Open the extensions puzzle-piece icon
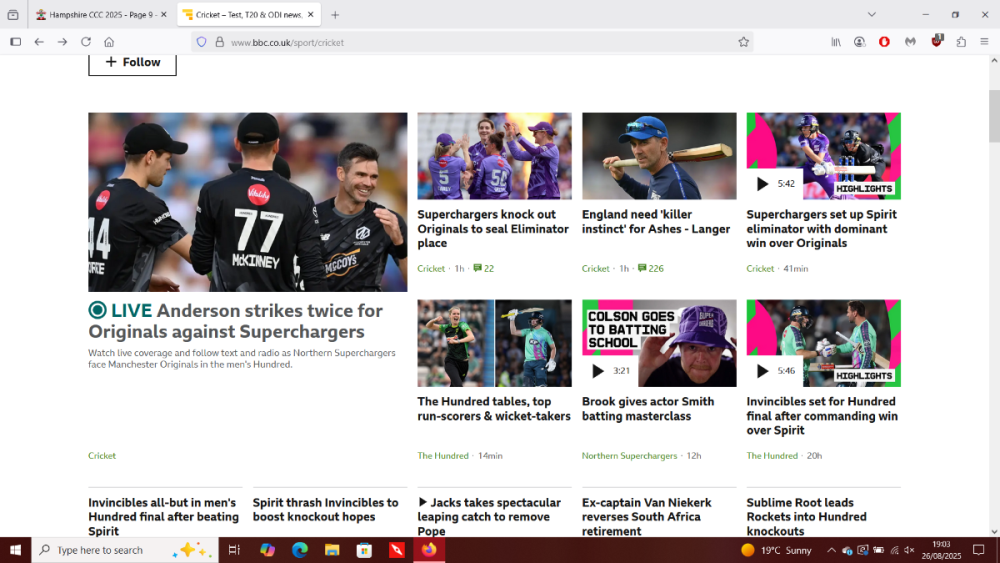This screenshot has height=563, width=1000. tap(961, 42)
